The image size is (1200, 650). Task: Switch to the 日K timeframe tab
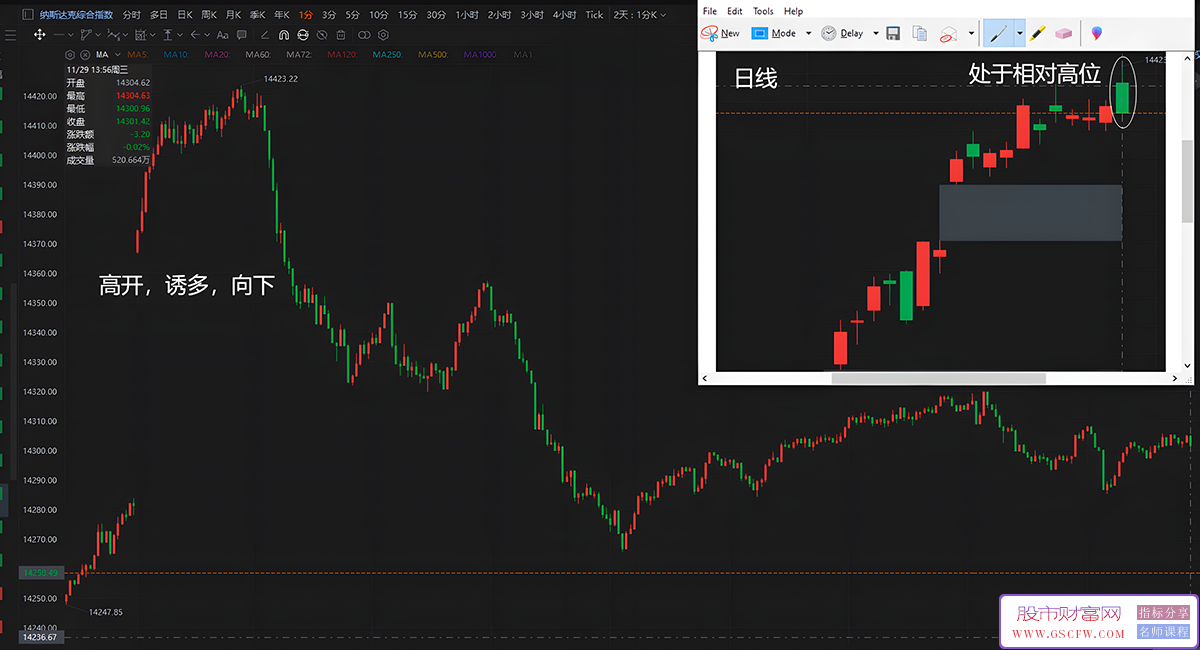(x=184, y=15)
